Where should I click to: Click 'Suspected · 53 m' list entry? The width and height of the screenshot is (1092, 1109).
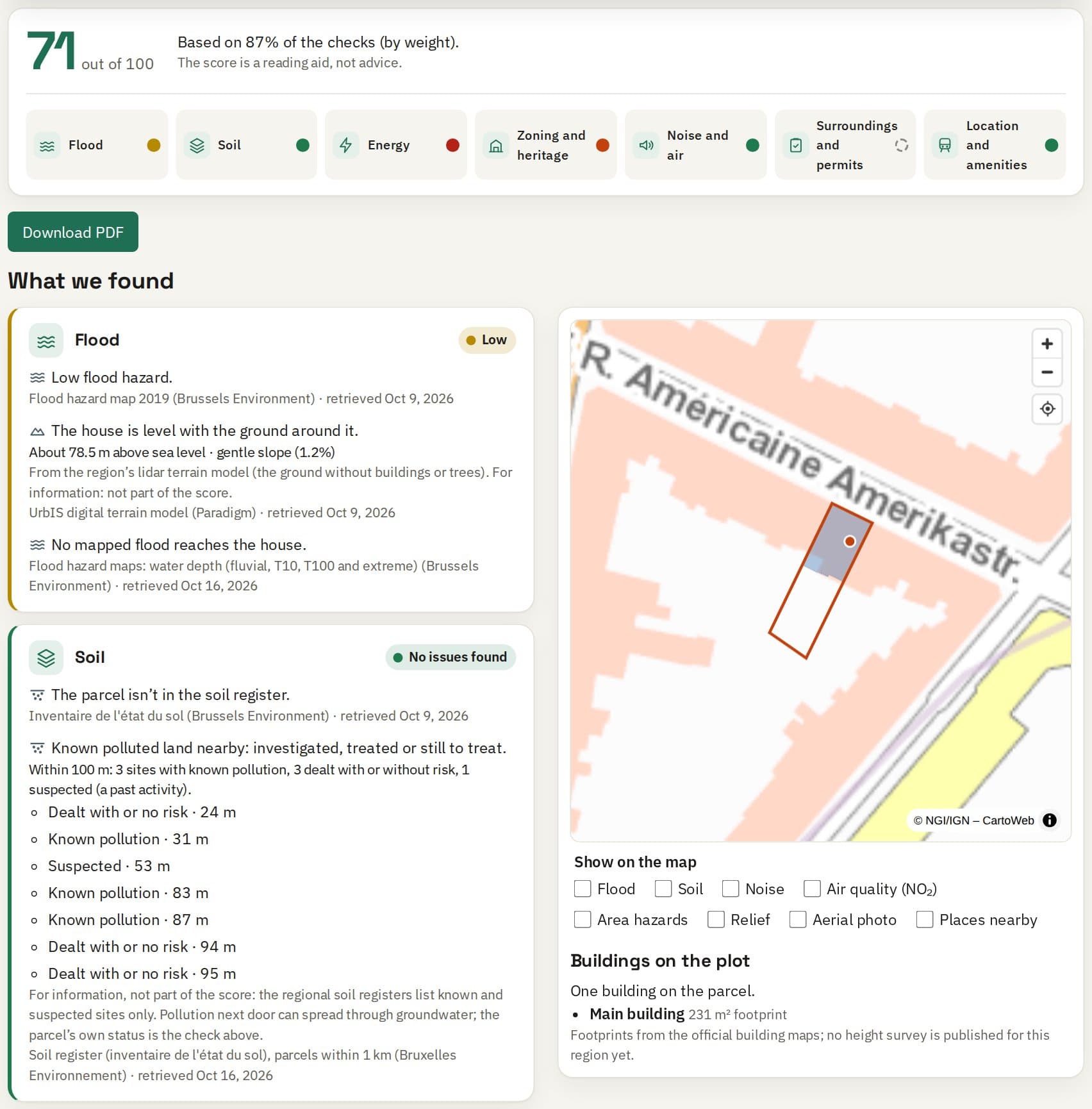109,866
